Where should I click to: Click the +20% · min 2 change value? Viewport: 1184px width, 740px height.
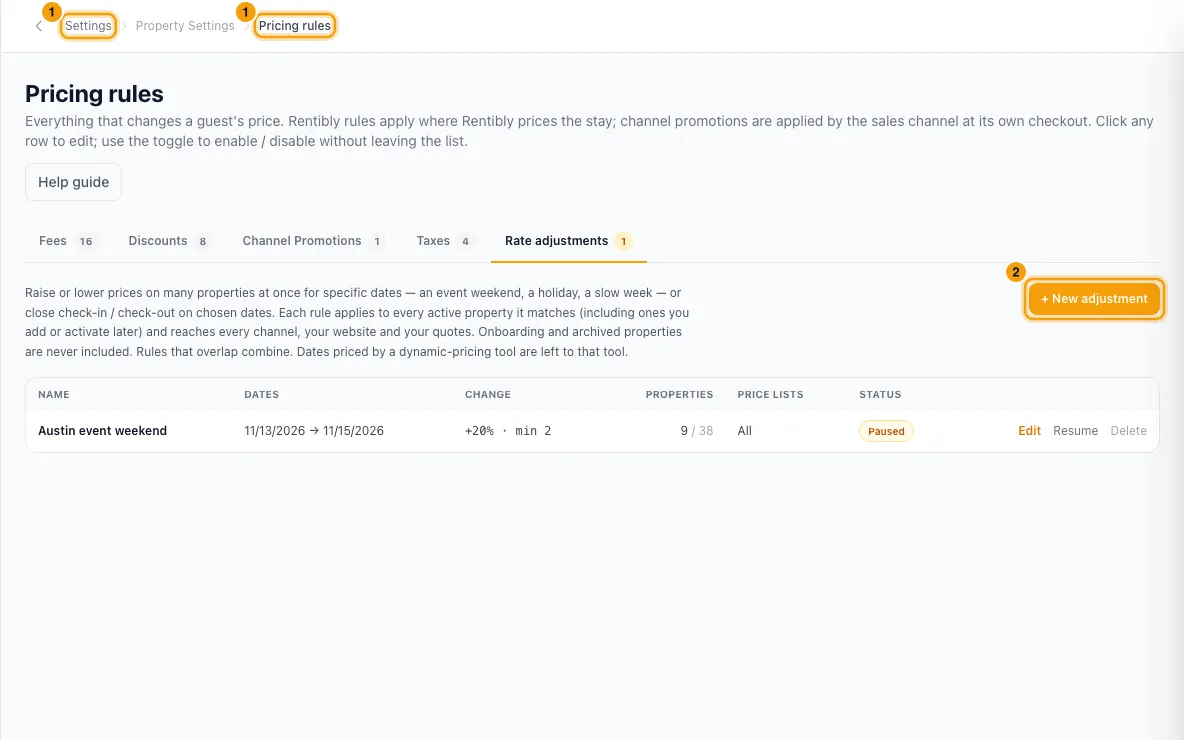tap(508, 431)
